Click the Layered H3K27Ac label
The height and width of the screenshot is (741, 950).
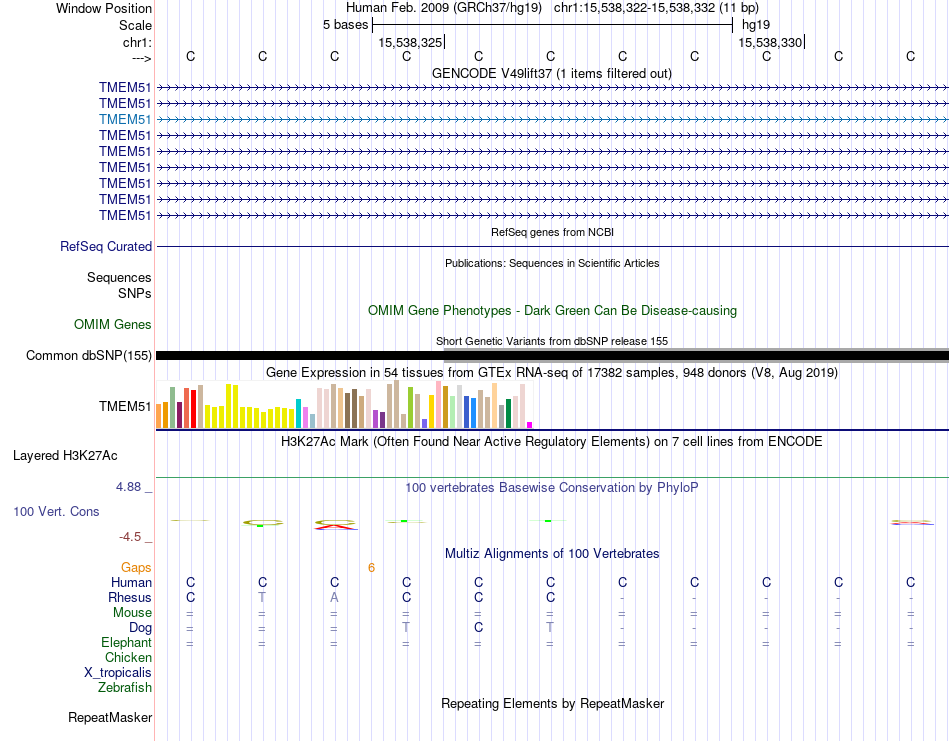click(65, 456)
